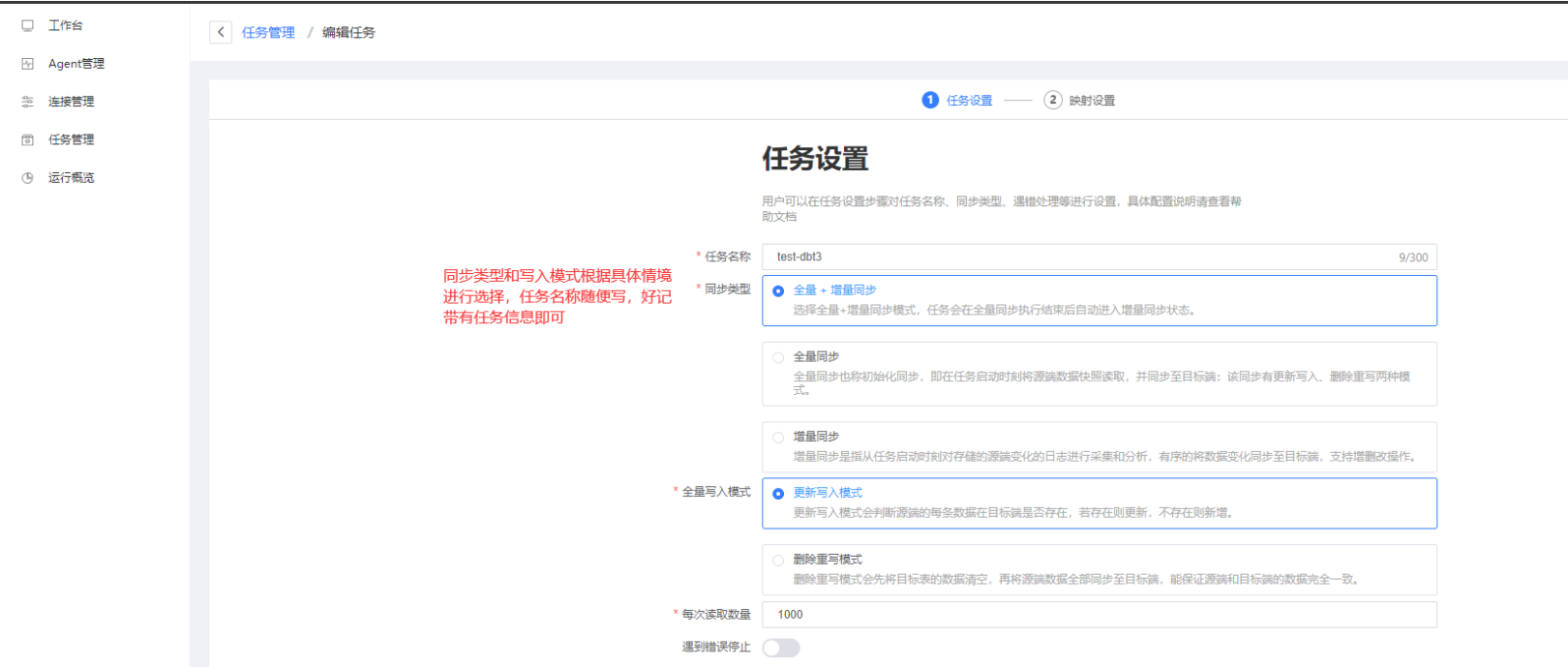Click the 任务名称 field label
Viewport: 1568px width, 667px height.
pos(727,257)
